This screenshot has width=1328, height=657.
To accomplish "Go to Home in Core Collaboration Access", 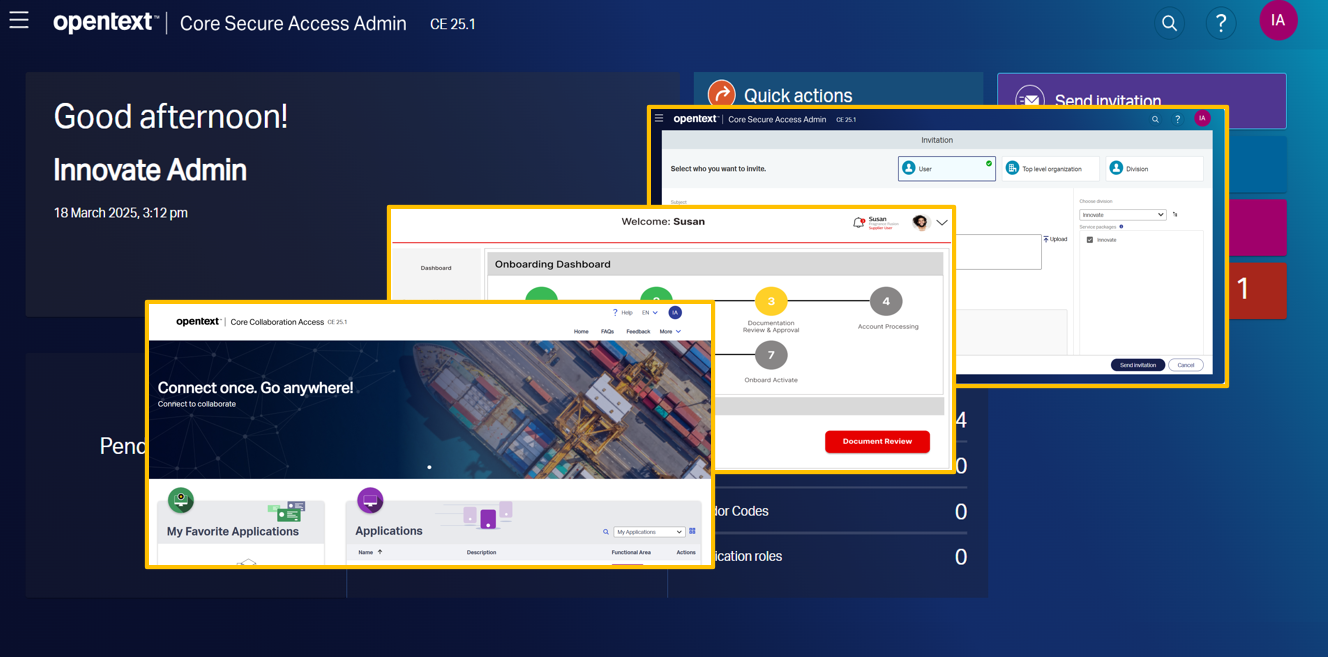I will (581, 332).
